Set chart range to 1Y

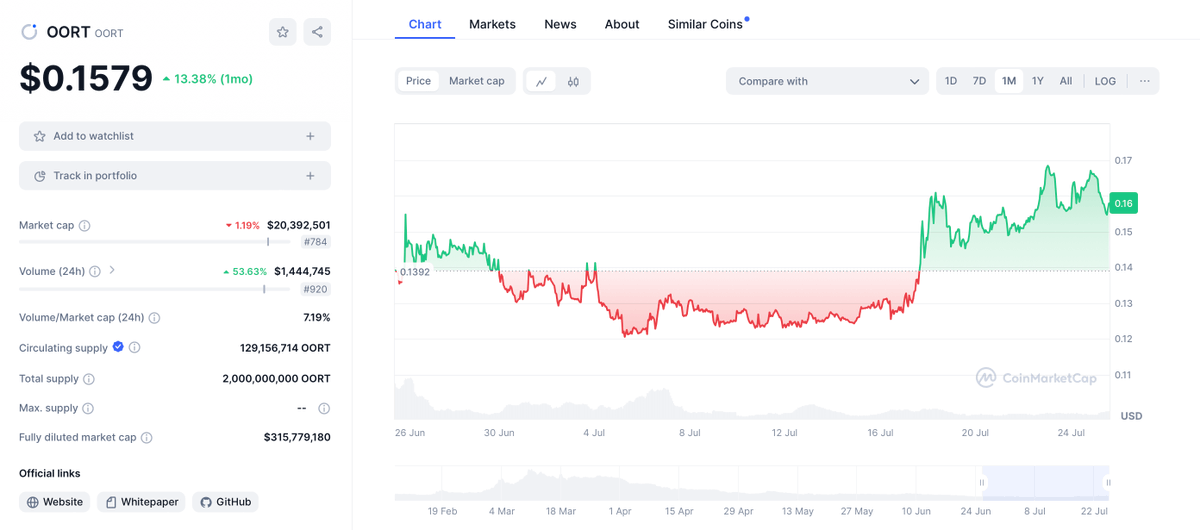[1038, 81]
